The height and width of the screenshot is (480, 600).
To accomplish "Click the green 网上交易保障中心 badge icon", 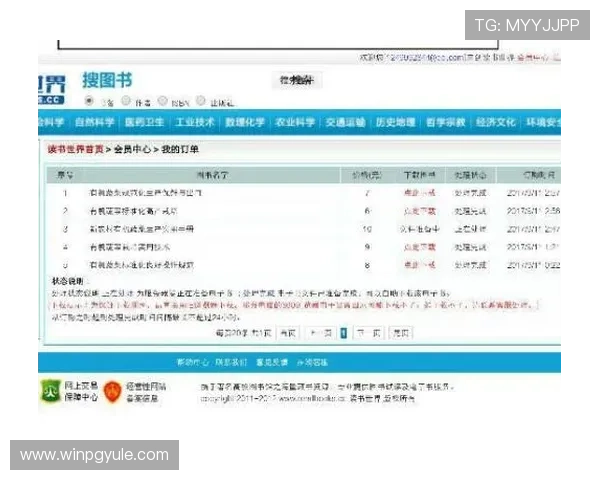I will tap(51, 391).
